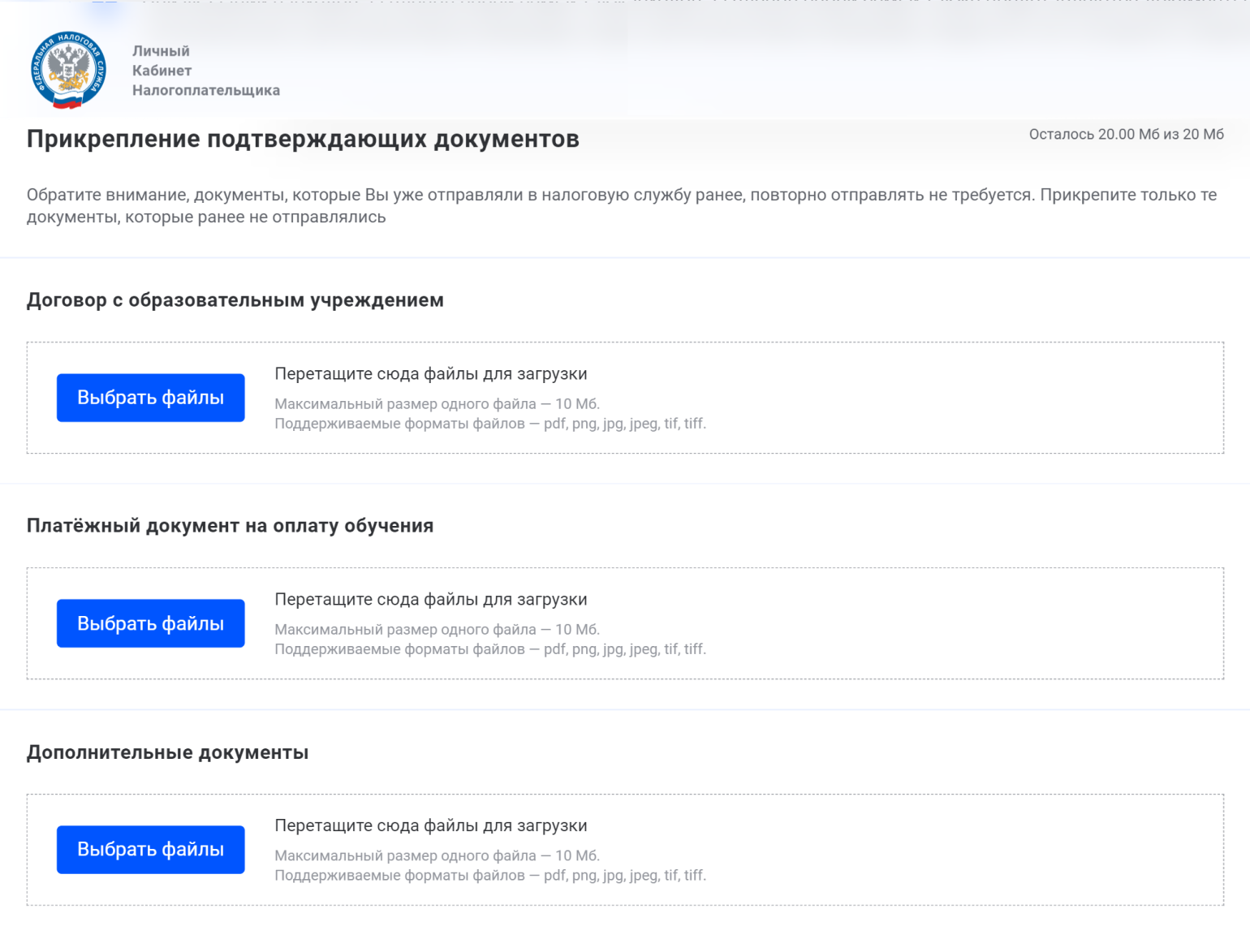
Task: Click 'Осталось 20.00 Мб из 20 Мб' text
Action: point(1126,135)
